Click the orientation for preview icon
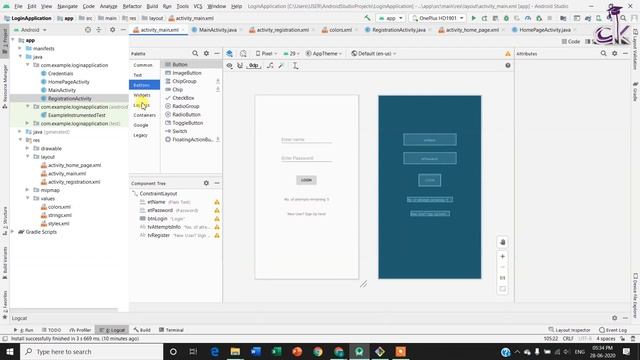This screenshot has width=640, height=360. [x=243, y=53]
